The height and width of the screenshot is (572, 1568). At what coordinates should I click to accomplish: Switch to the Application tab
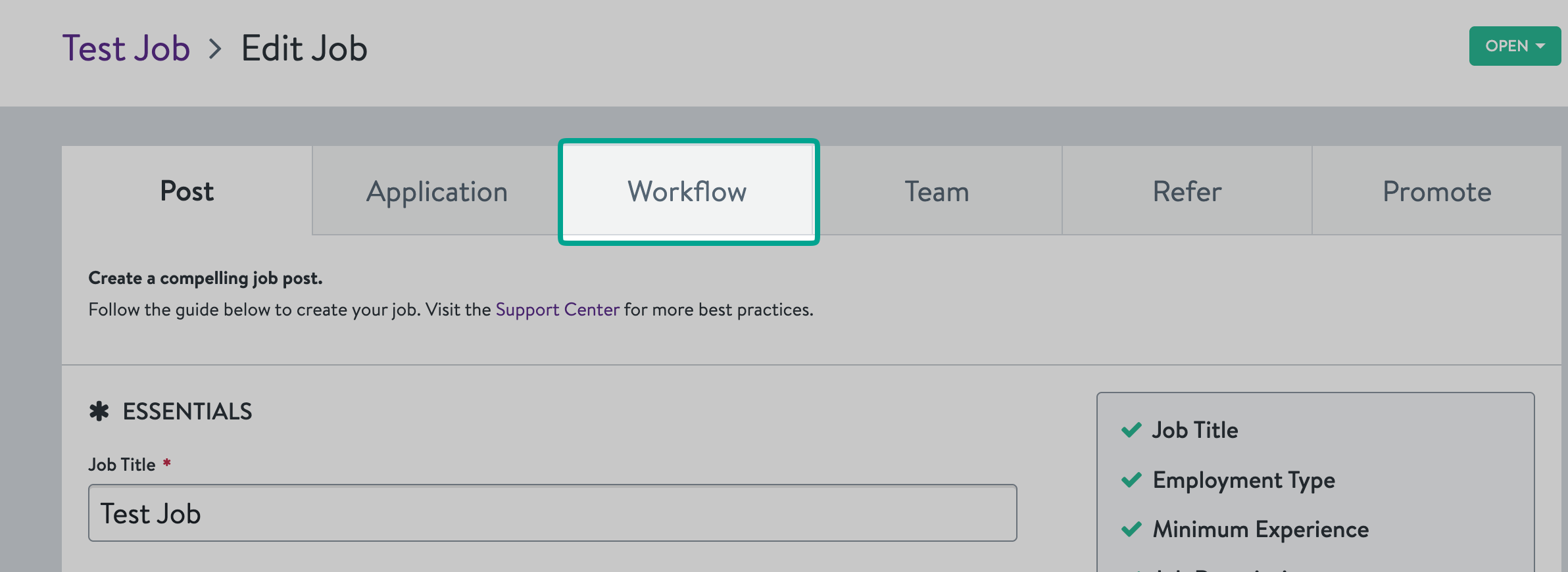(437, 191)
